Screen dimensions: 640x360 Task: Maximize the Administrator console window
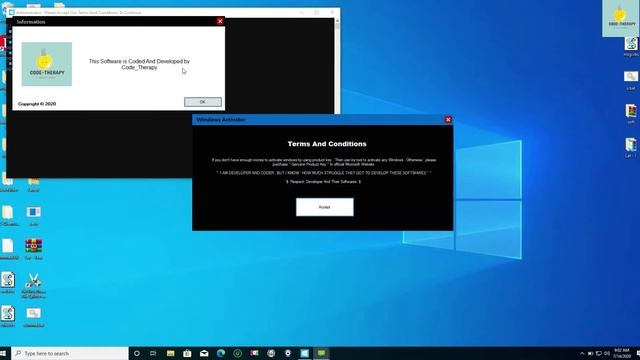click(x=317, y=13)
